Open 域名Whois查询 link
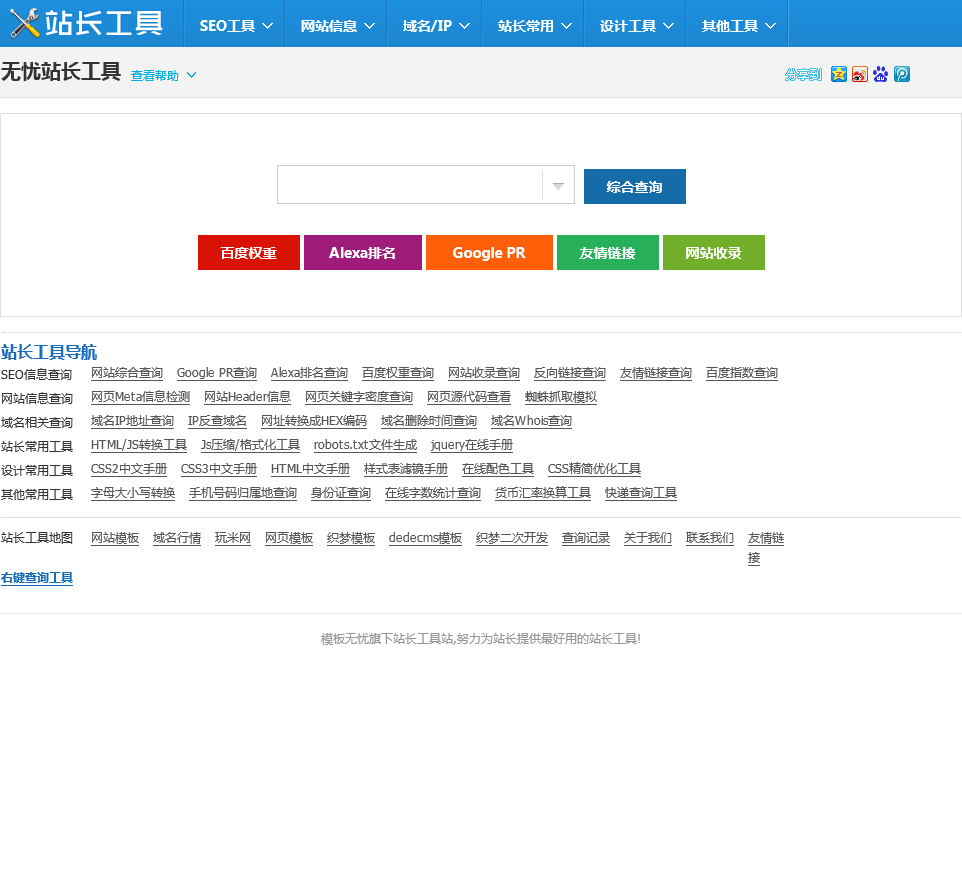 coord(531,421)
